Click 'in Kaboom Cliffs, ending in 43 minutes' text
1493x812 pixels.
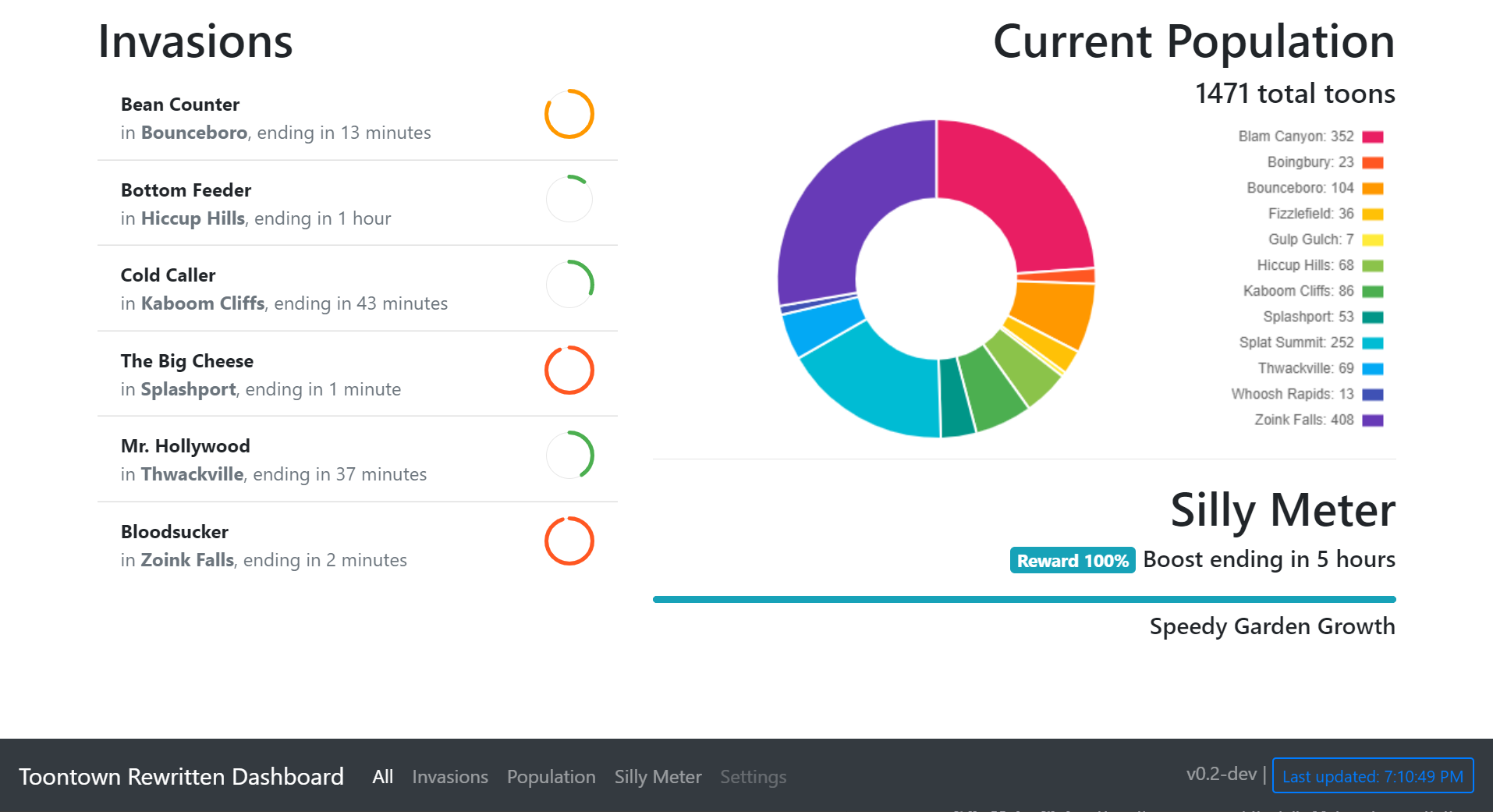tap(285, 303)
